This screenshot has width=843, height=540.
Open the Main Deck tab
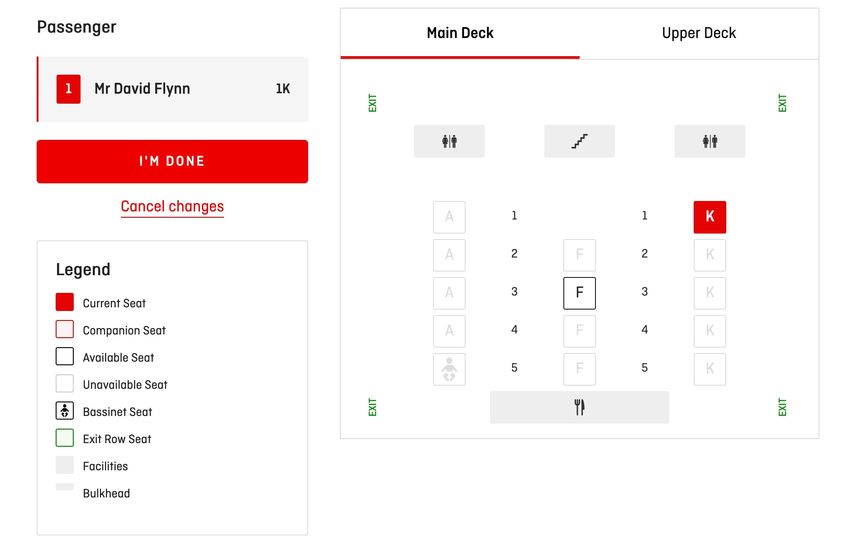(x=460, y=34)
